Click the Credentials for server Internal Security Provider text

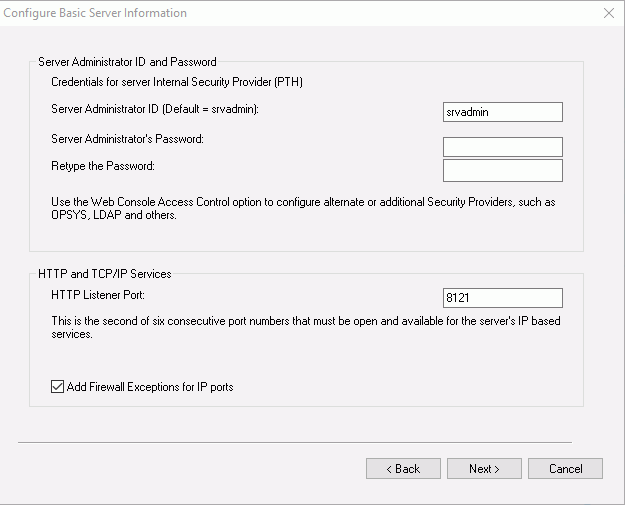(177, 82)
